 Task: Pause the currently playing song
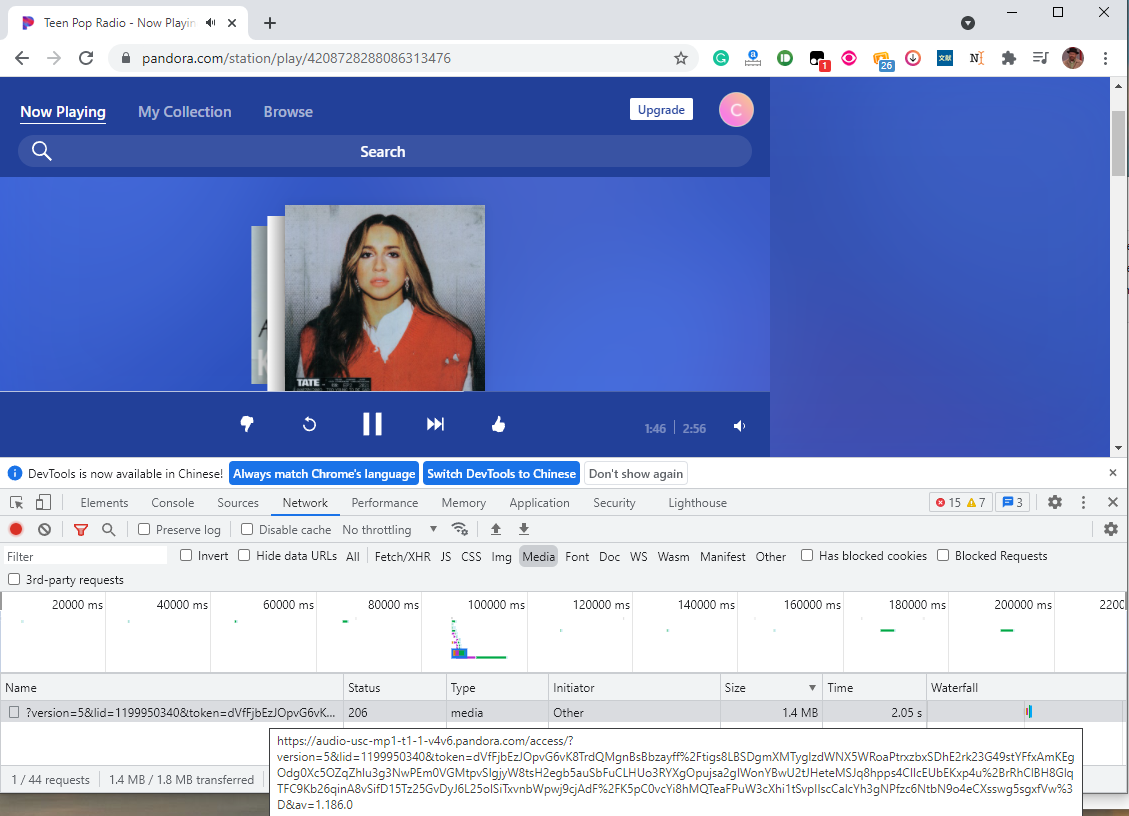[372, 424]
